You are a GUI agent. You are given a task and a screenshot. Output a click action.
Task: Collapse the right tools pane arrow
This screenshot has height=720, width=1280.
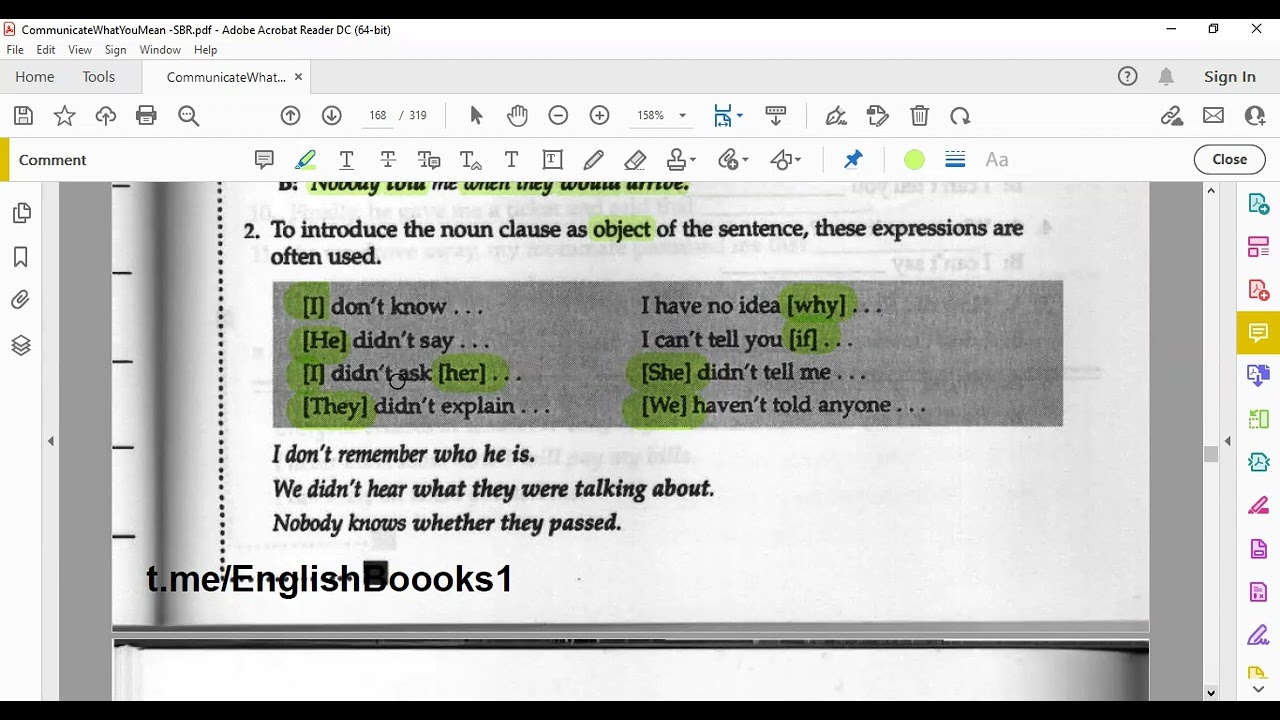tap(1228, 441)
